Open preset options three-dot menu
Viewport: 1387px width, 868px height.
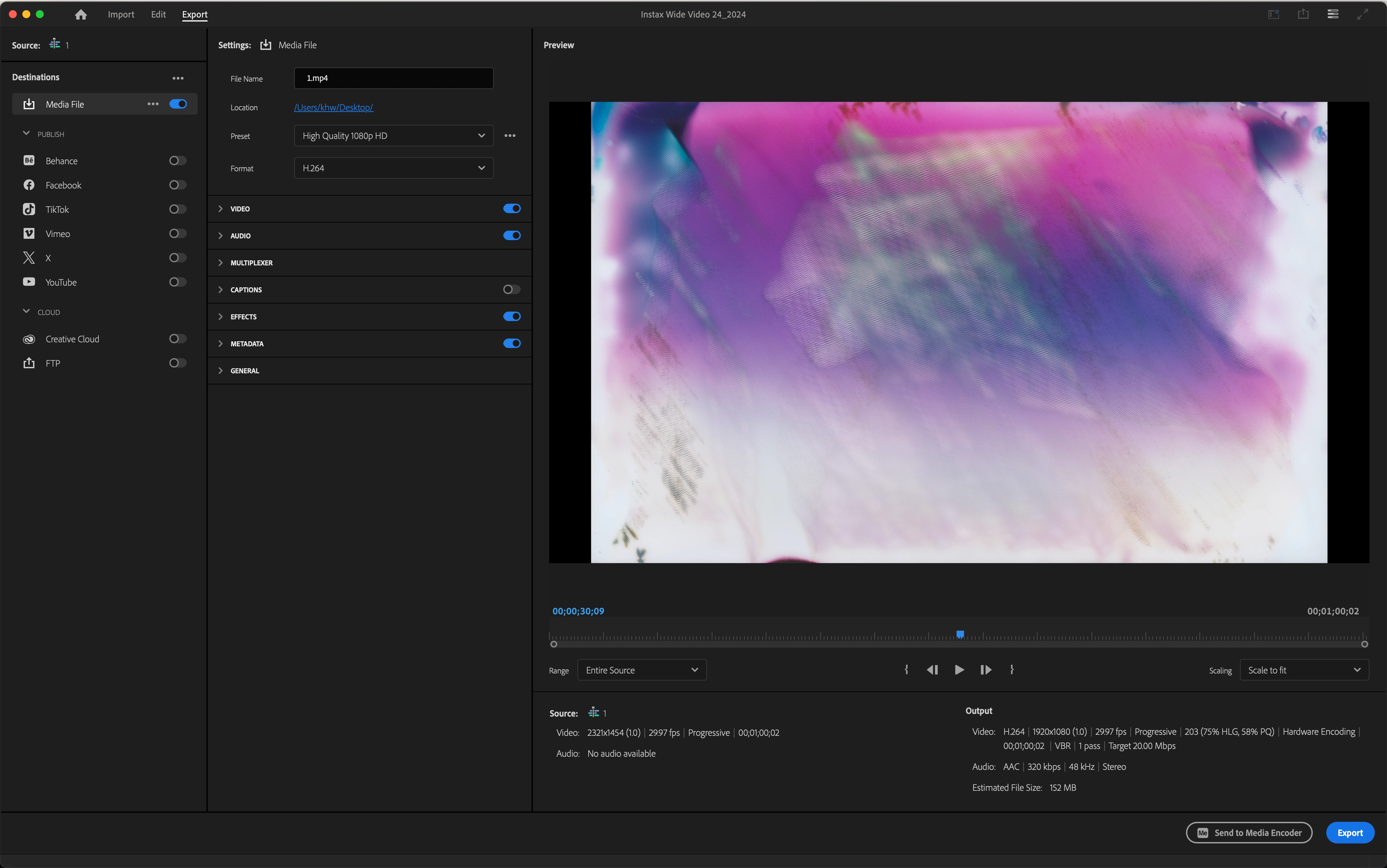510,136
